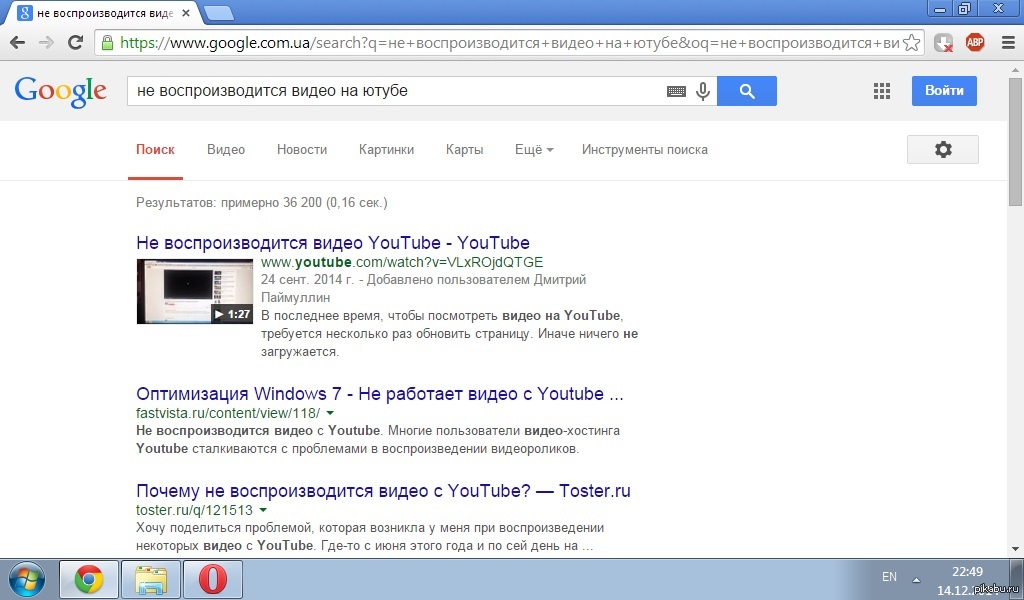Switch to the Новости tab
Image resolution: width=1024 pixels, height=600 pixels.
click(x=302, y=150)
